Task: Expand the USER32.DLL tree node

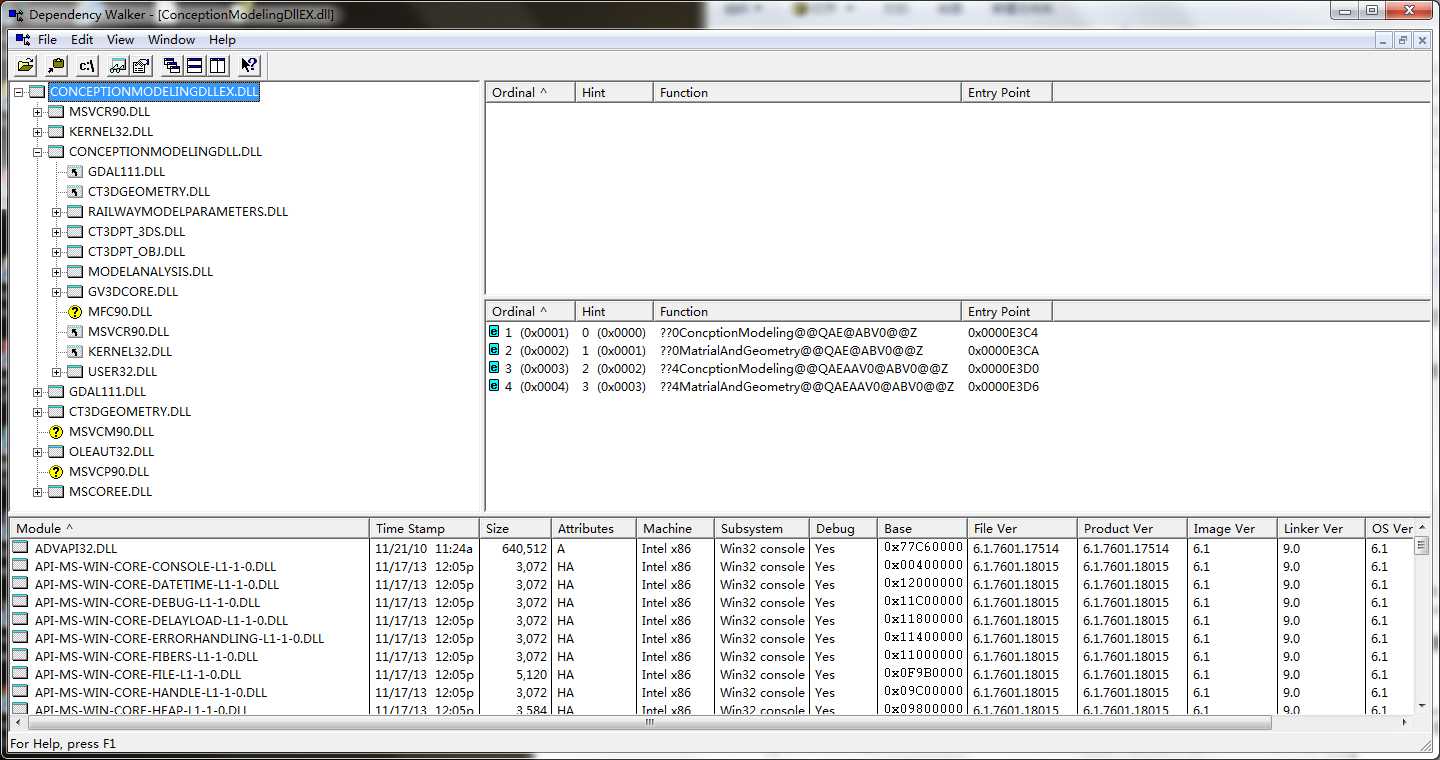Action: (57, 372)
